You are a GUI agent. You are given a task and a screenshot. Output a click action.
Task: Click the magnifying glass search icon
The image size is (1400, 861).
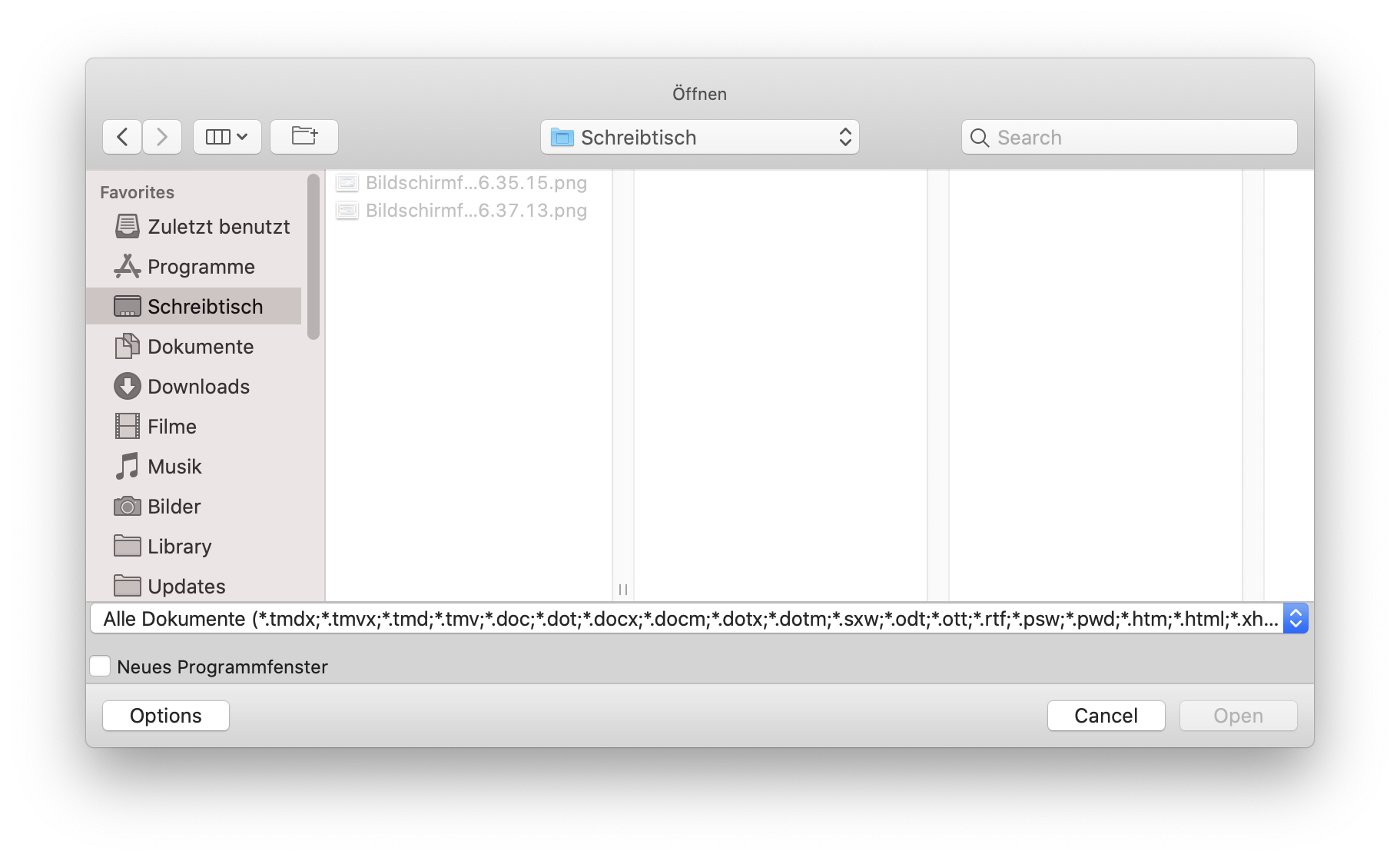980,138
